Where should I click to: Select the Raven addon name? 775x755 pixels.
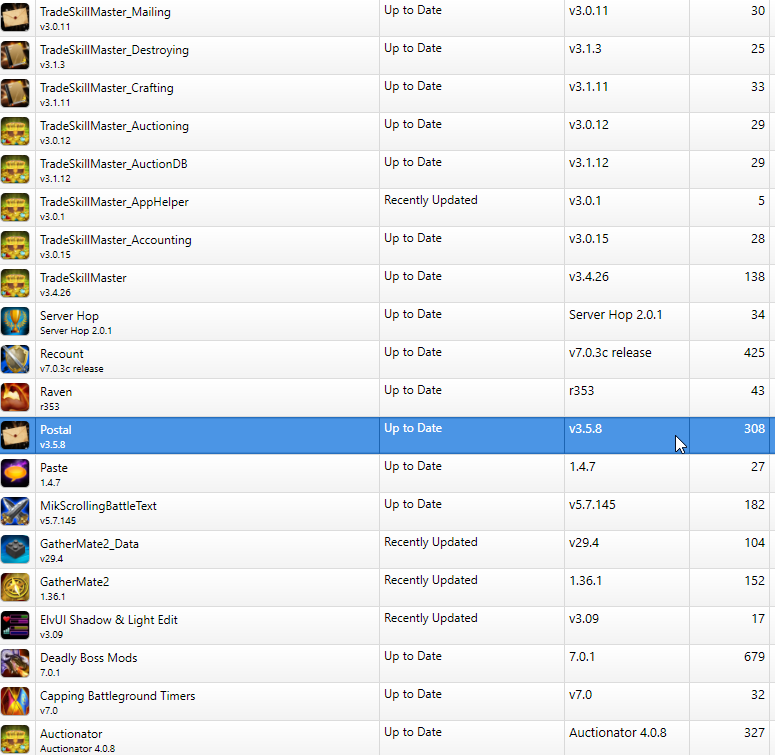pyautogui.click(x=56, y=392)
